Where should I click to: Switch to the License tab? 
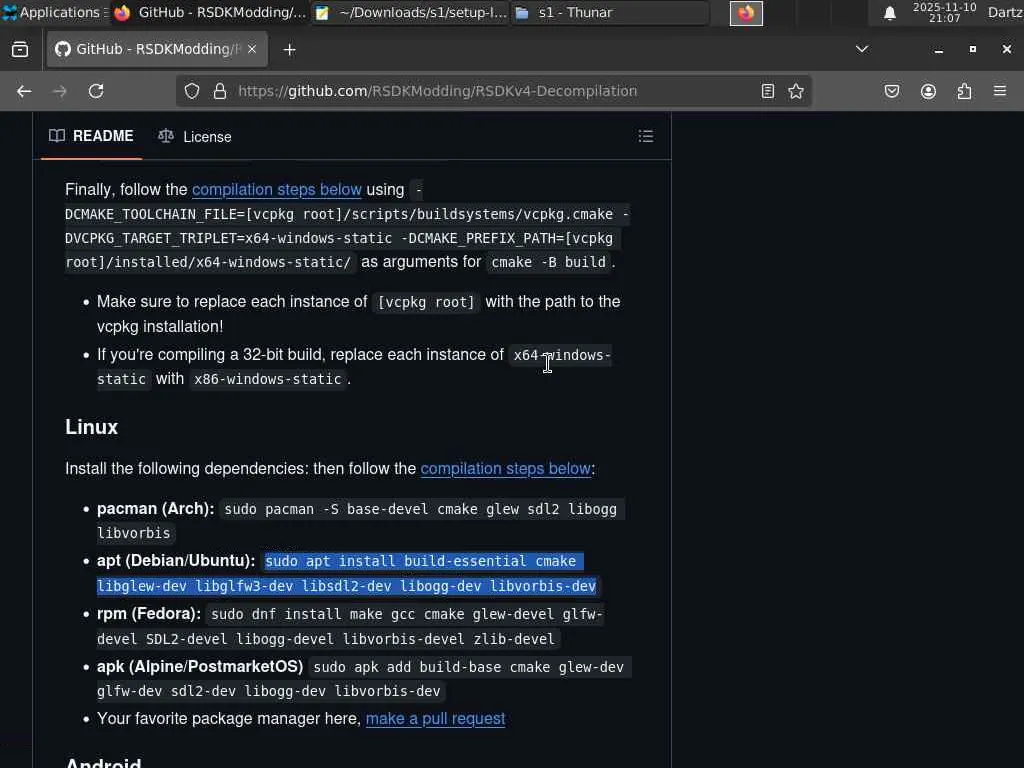click(195, 136)
